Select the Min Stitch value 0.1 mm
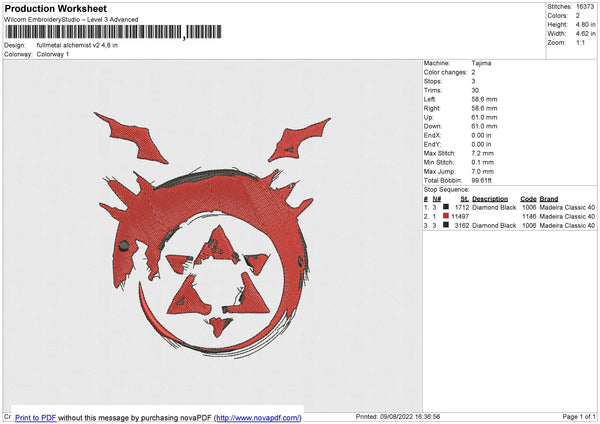Image resolution: width=600 pixels, height=424 pixels. click(483, 162)
